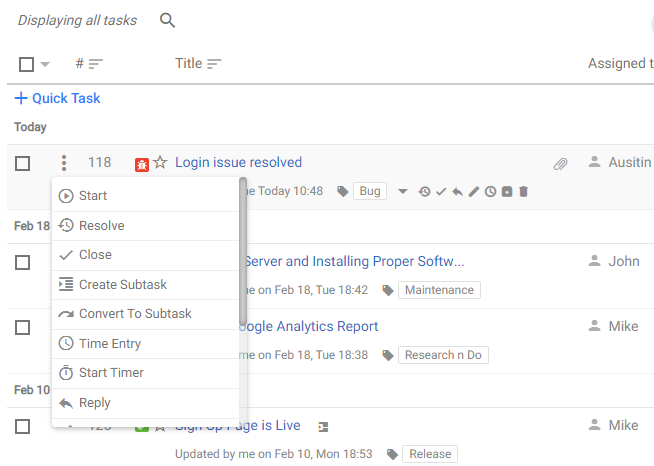Click the Quick Task button
The width and height of the screenshot is (654, 466).
coord(57,98)
